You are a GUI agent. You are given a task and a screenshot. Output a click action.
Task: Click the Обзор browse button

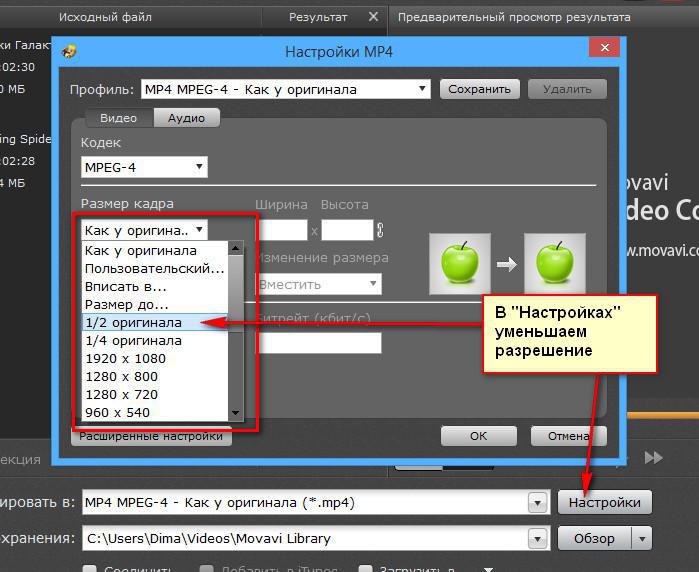(x=594, y=539)
